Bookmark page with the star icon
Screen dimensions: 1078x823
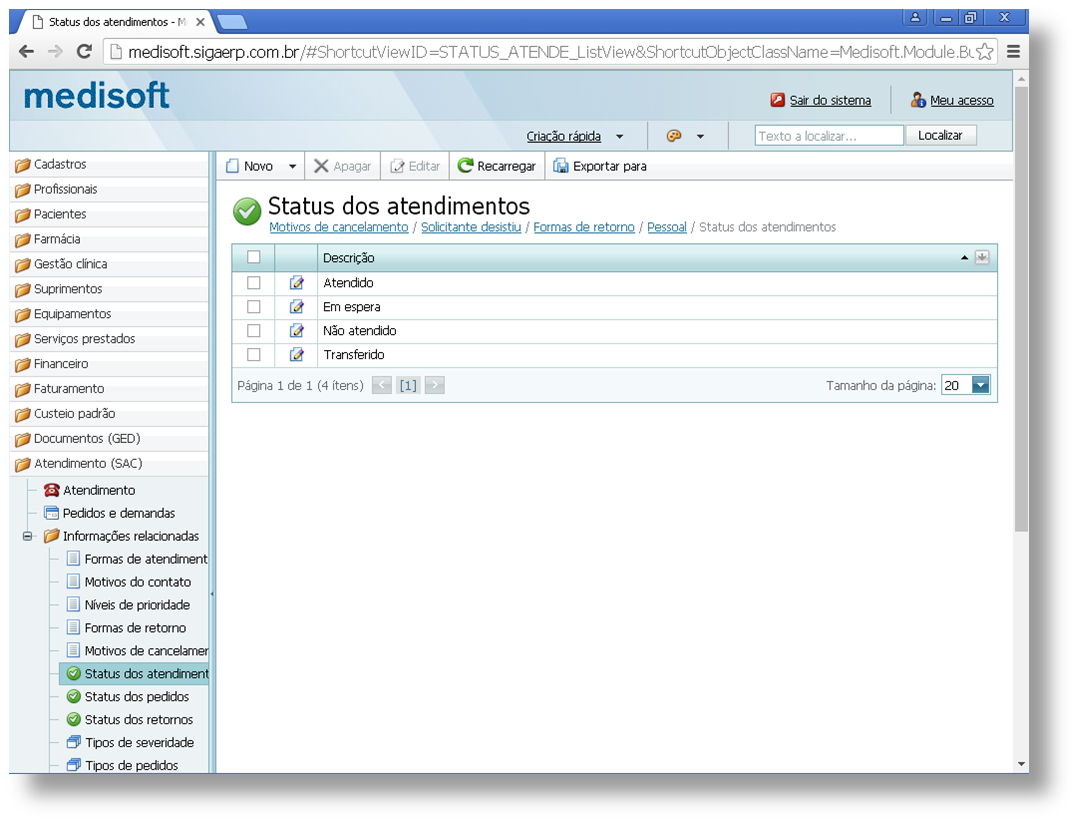(985, 52)
